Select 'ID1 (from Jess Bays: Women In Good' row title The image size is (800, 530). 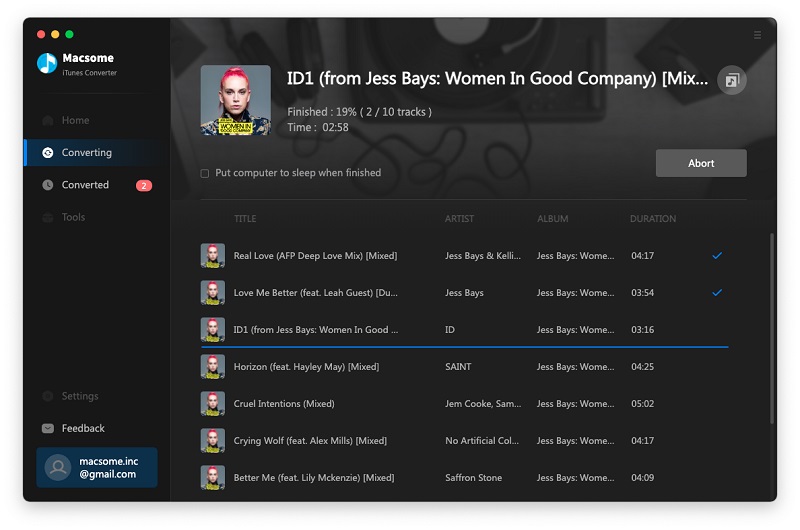(316, 330)
